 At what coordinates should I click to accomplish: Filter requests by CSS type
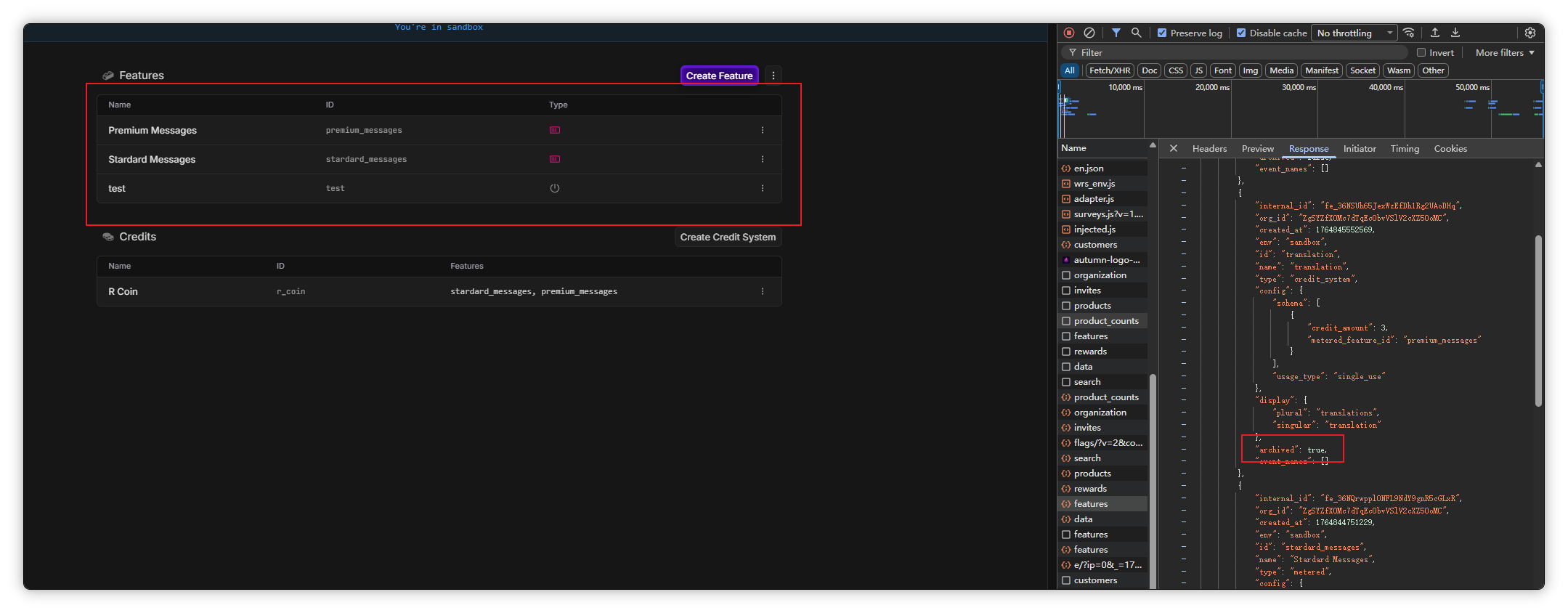tap(1176, 70)
